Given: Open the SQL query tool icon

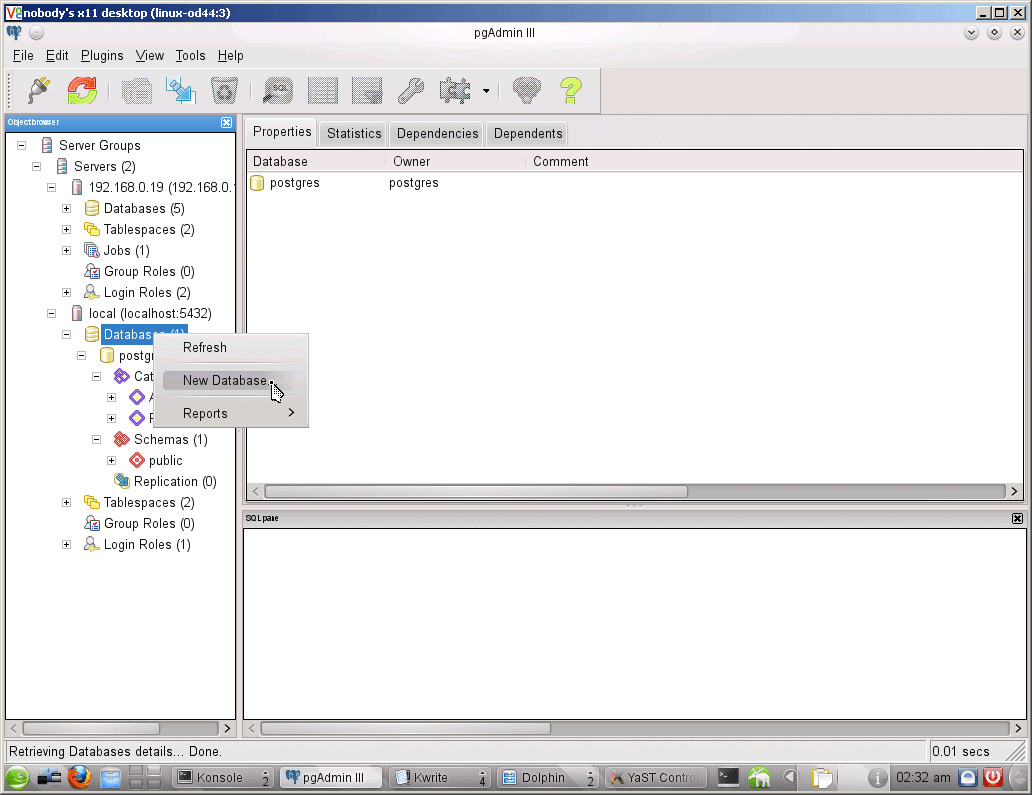Looking at the screenshot, I should coord(278,90).
